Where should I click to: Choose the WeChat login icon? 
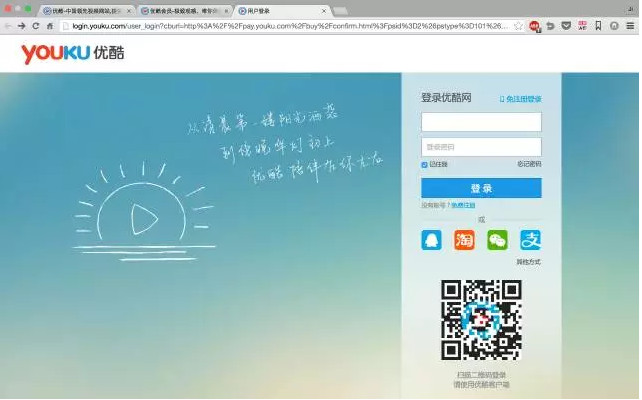click(x=497, y=240)
